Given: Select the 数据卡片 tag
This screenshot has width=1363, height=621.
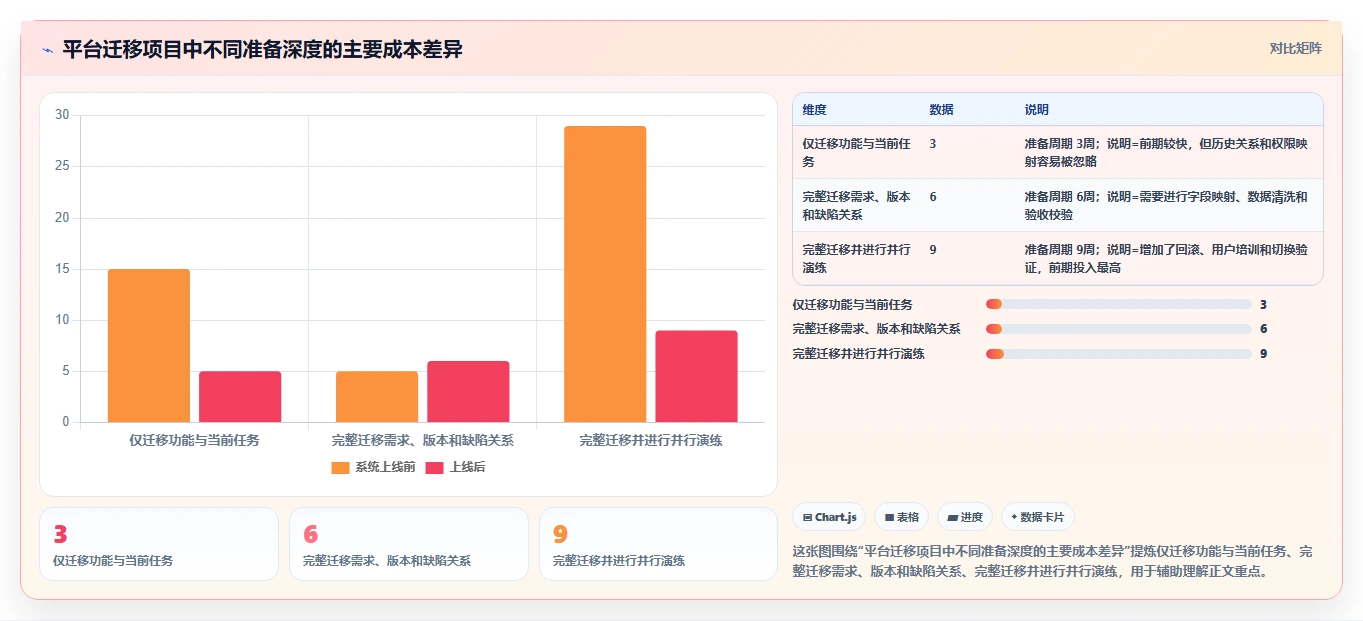Looking at the screenshot, I should click(x=1038, y=517).
